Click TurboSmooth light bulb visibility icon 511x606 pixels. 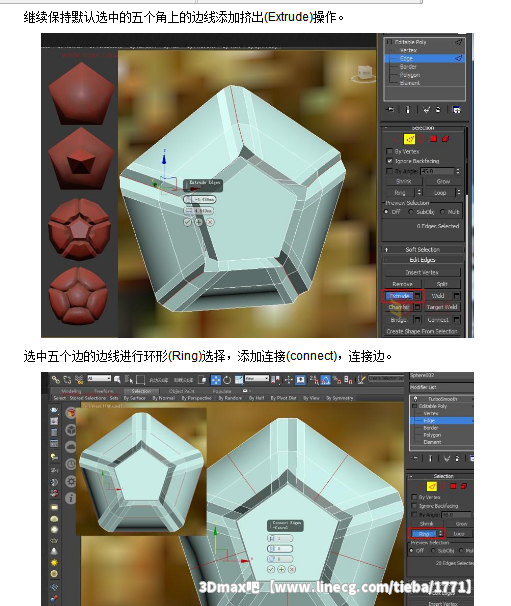click(x=416, y=399)
